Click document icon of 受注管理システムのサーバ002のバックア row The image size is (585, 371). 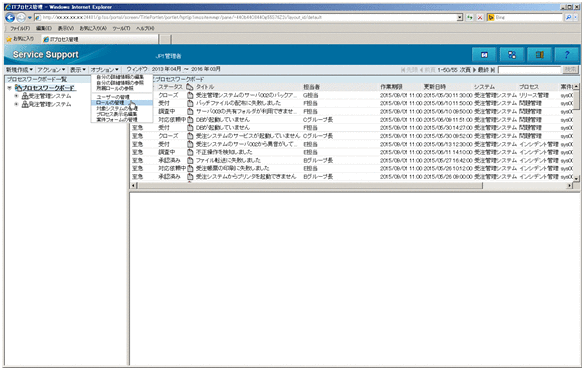[190, 95]
